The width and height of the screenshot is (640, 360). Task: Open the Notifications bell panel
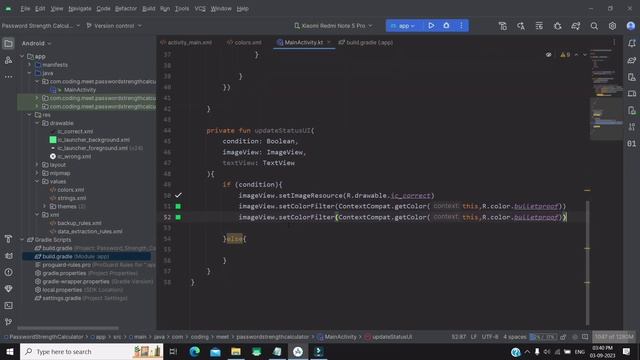[x=631, y=43]
